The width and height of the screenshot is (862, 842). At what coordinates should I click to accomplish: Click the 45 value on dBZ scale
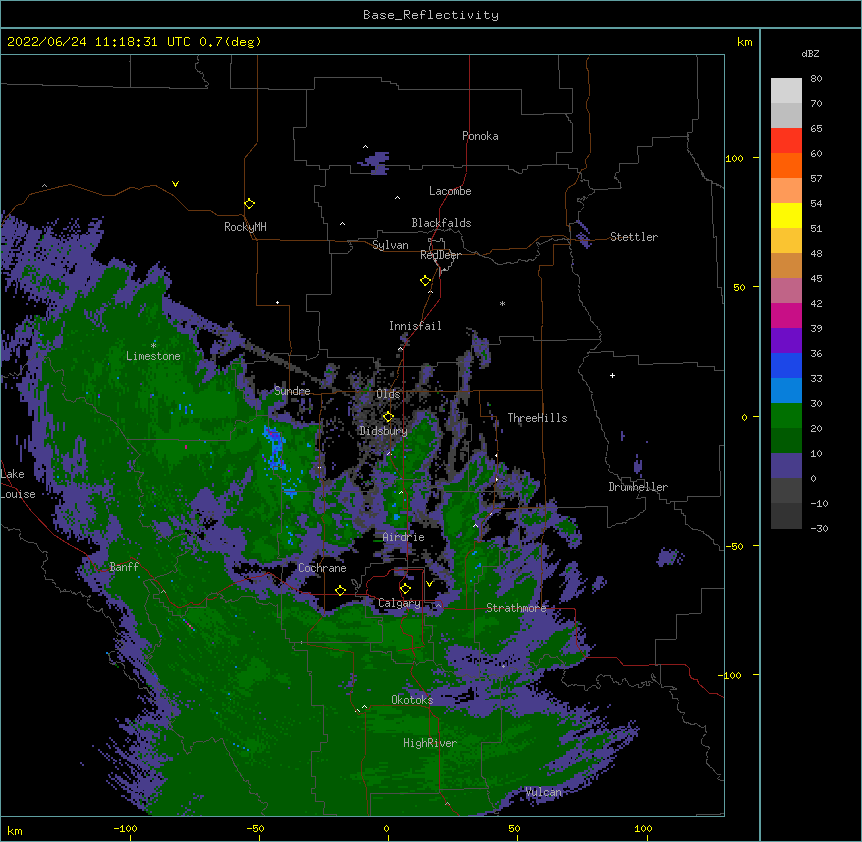tap(816, 278)
